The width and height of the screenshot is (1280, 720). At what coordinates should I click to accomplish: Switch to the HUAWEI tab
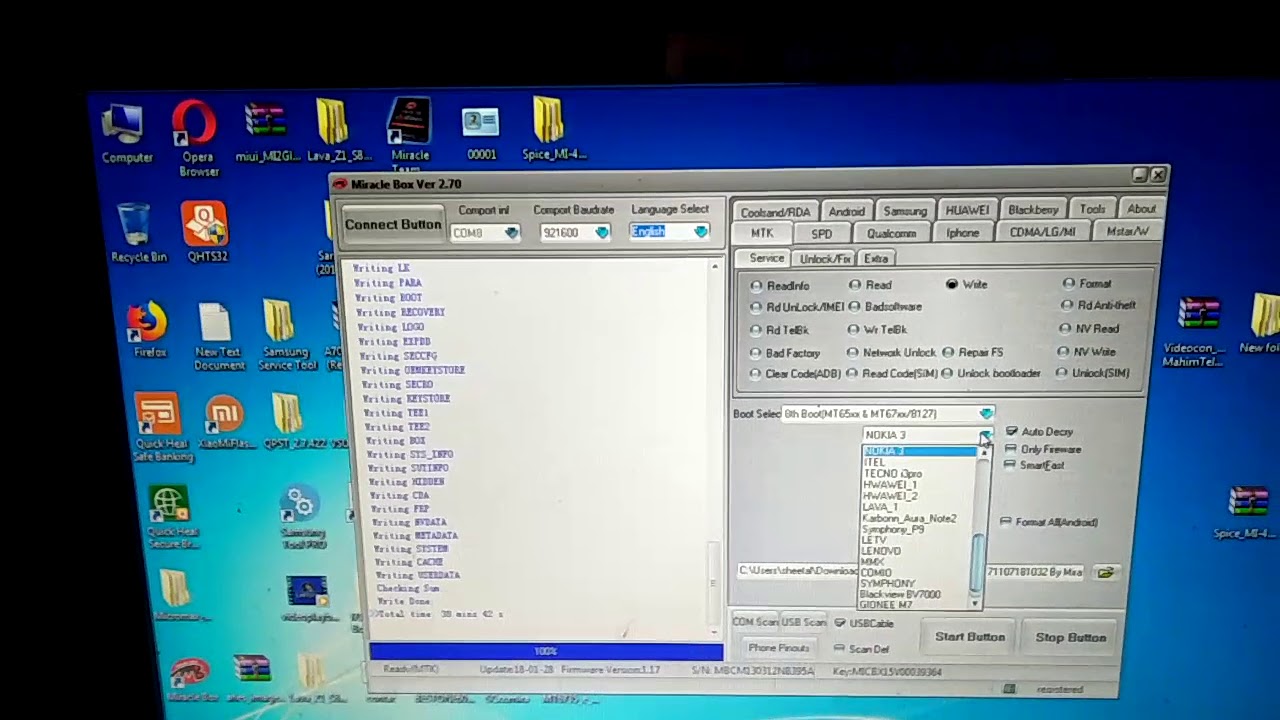pyautogui.click(x=967, y=210)
